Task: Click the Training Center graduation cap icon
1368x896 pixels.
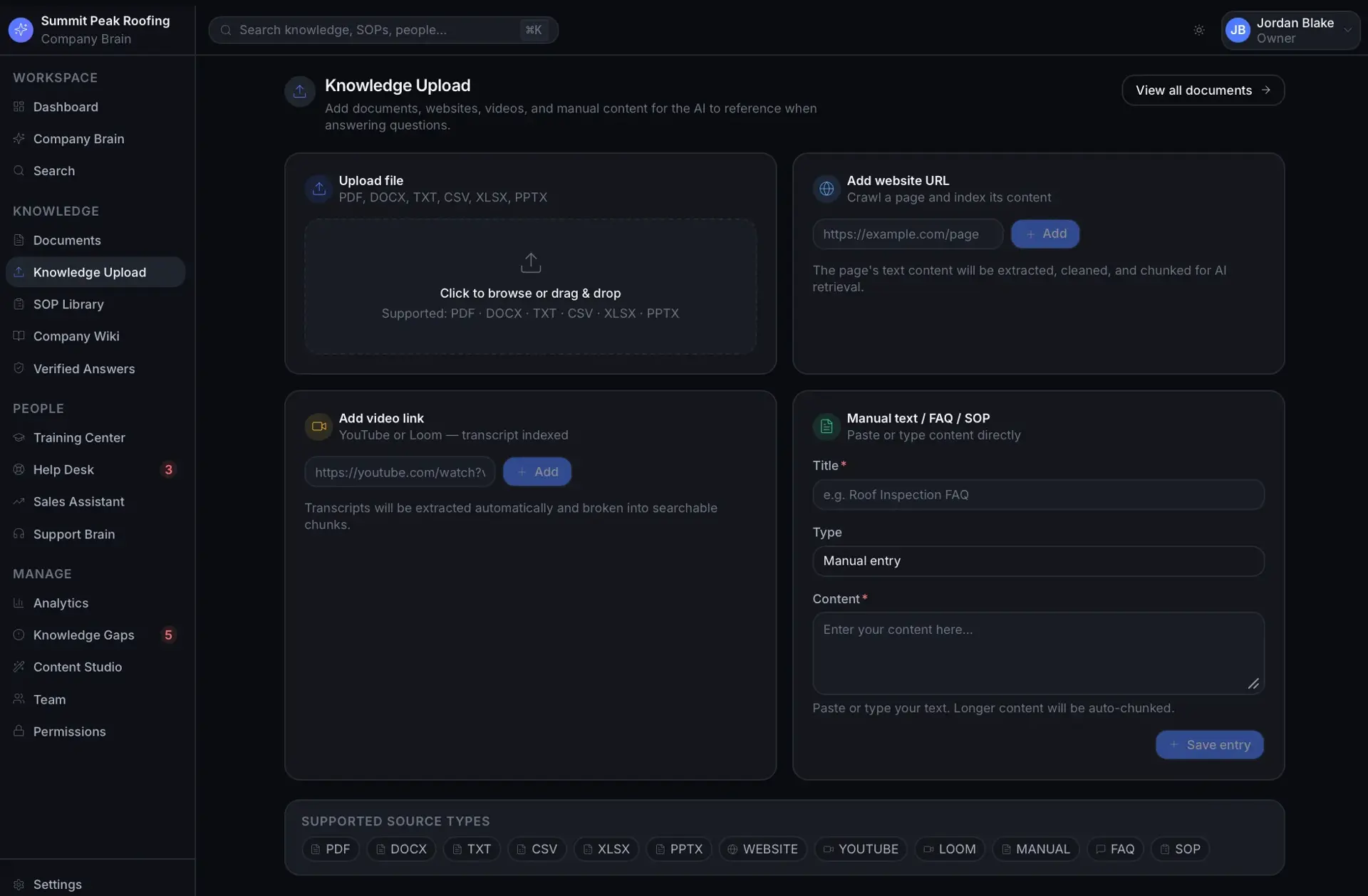Action: pyautogui.click(x=19, y=437)
